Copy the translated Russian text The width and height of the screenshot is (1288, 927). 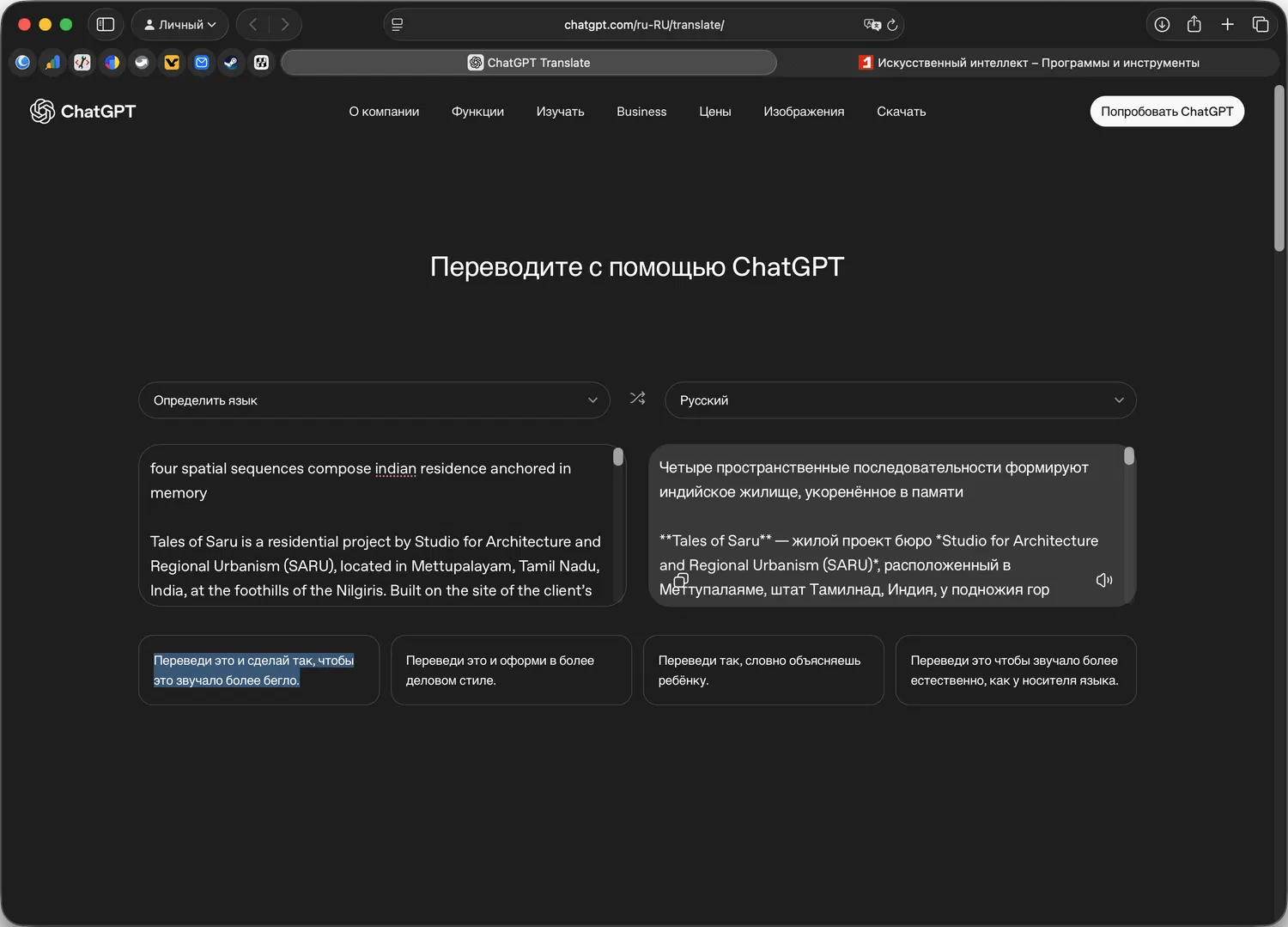point(681,580)
